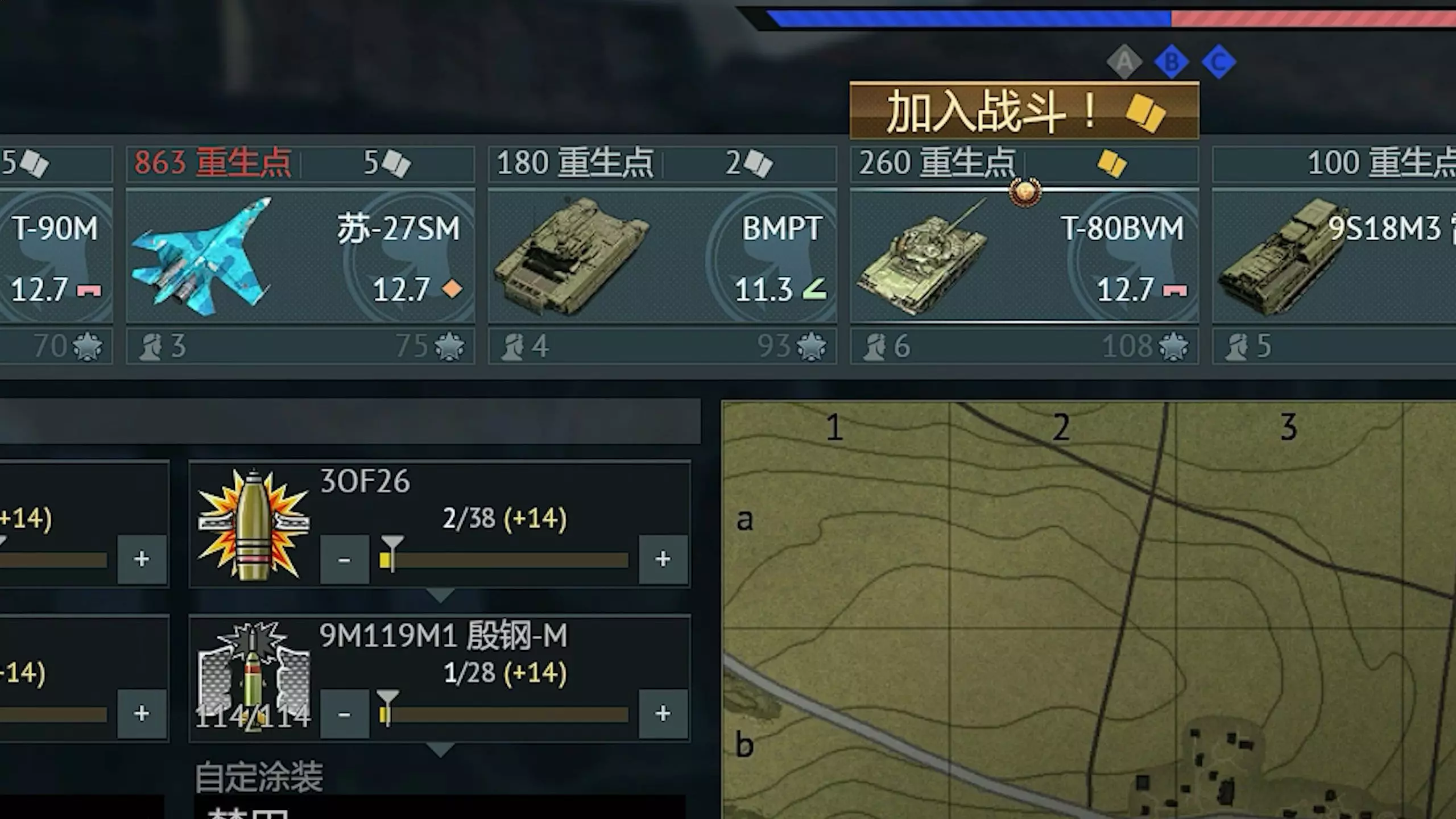Click the 3OF26 high-explosive shell icon
Screen dimensions: 1456x819
pyautogui.click(x=254, y=525)
